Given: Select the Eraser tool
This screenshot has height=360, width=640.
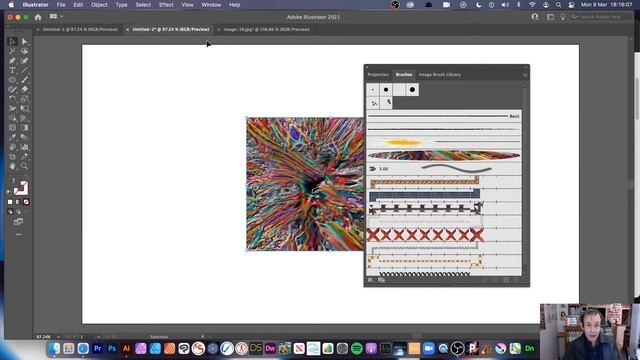Looking at the screenshot, I should coord(24,89).
